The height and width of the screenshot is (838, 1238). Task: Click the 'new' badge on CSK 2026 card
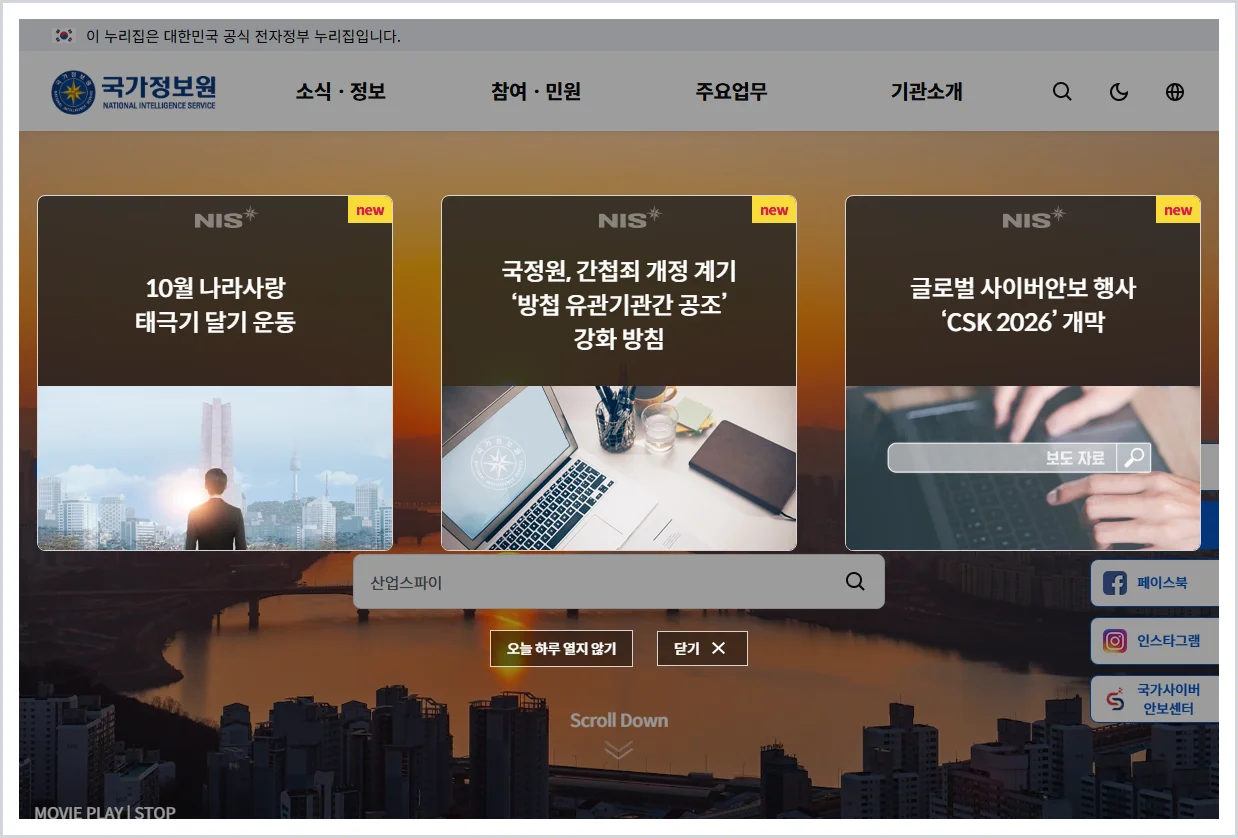pos(1178,210)
